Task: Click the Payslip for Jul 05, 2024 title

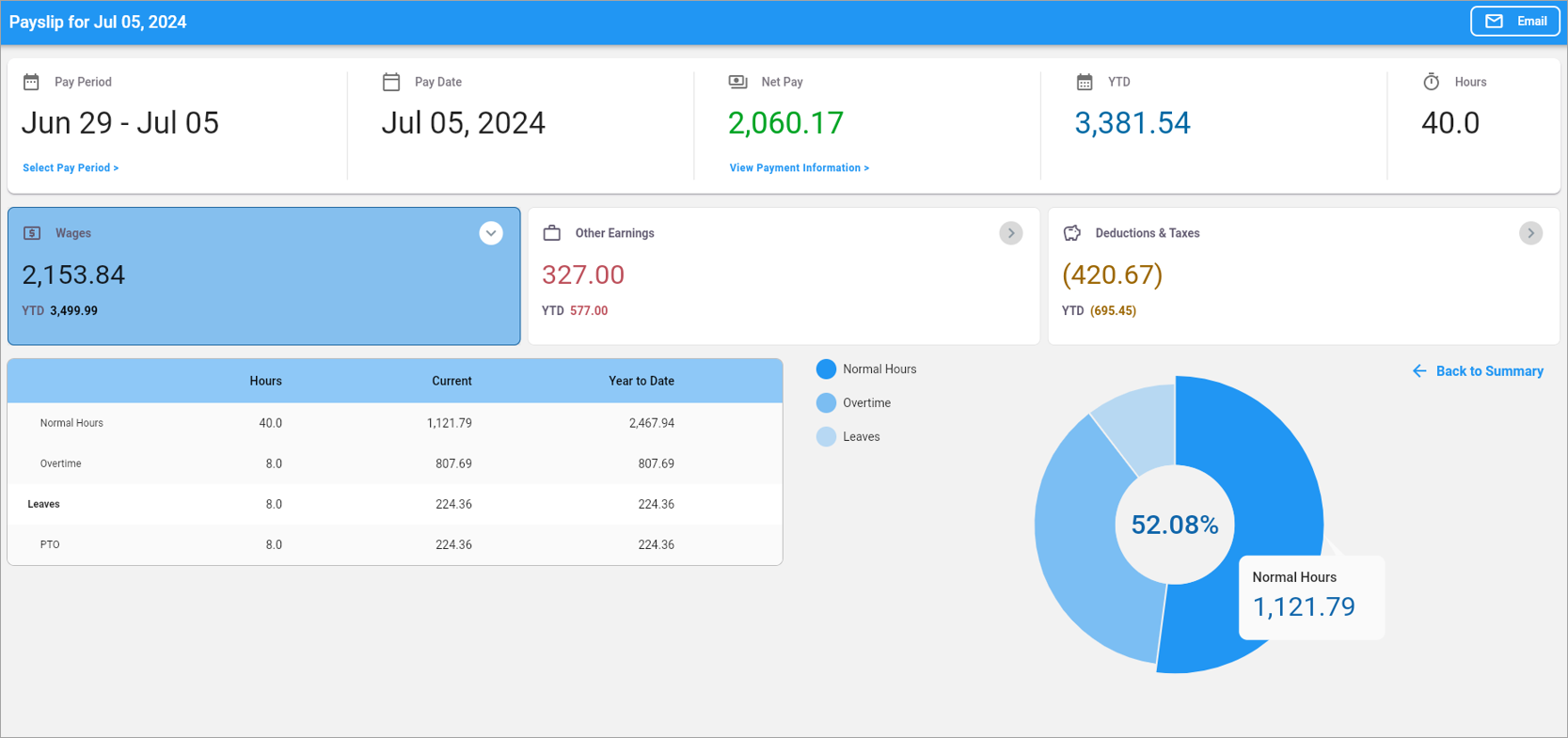Action: (x=98, y=22)
